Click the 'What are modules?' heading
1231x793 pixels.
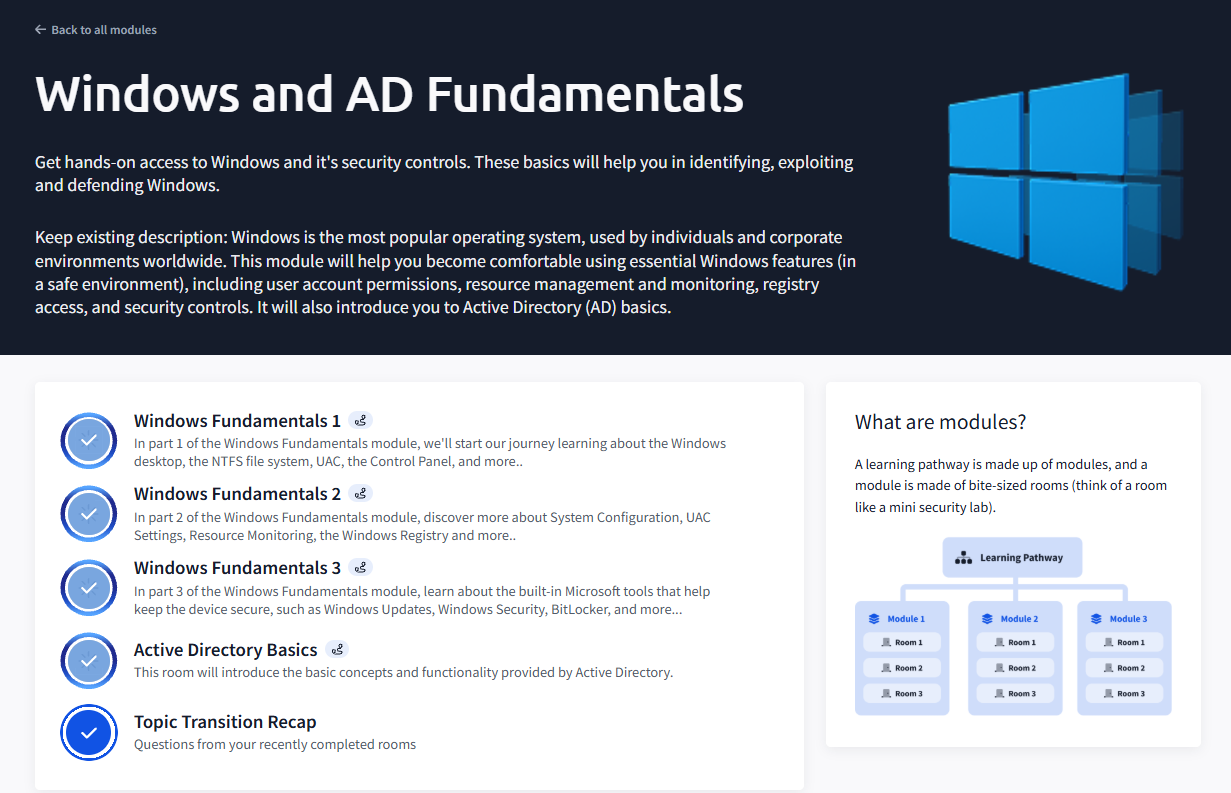[x=940, y=422]
